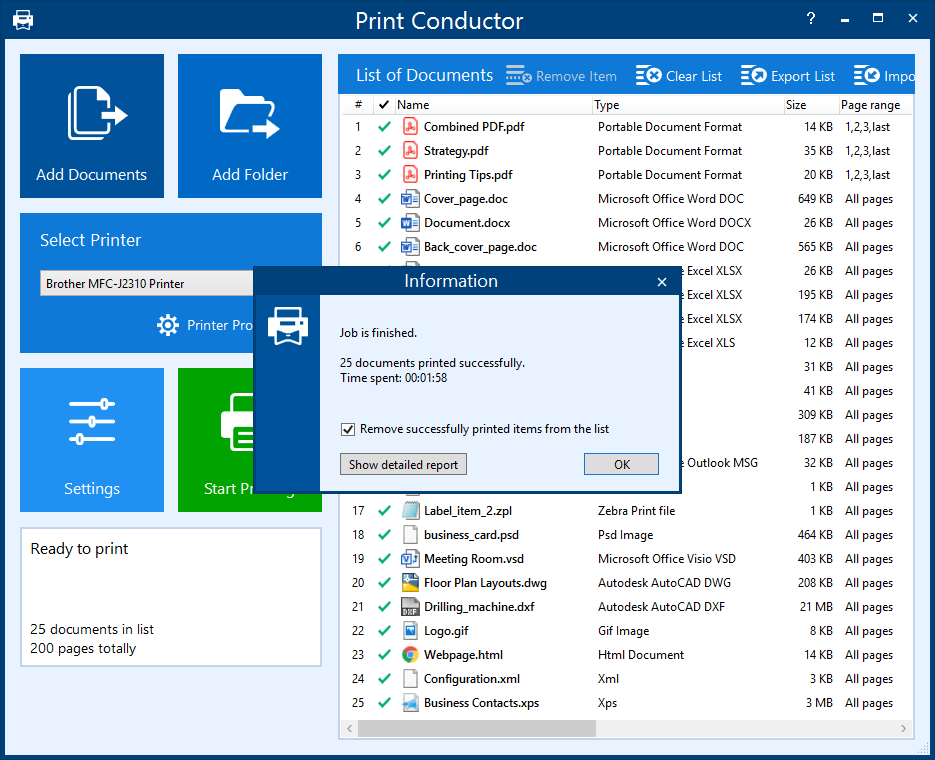Click the PDF icon of Strategy.pdf
This screenshot has height=760, width=935.
(410, 151)
